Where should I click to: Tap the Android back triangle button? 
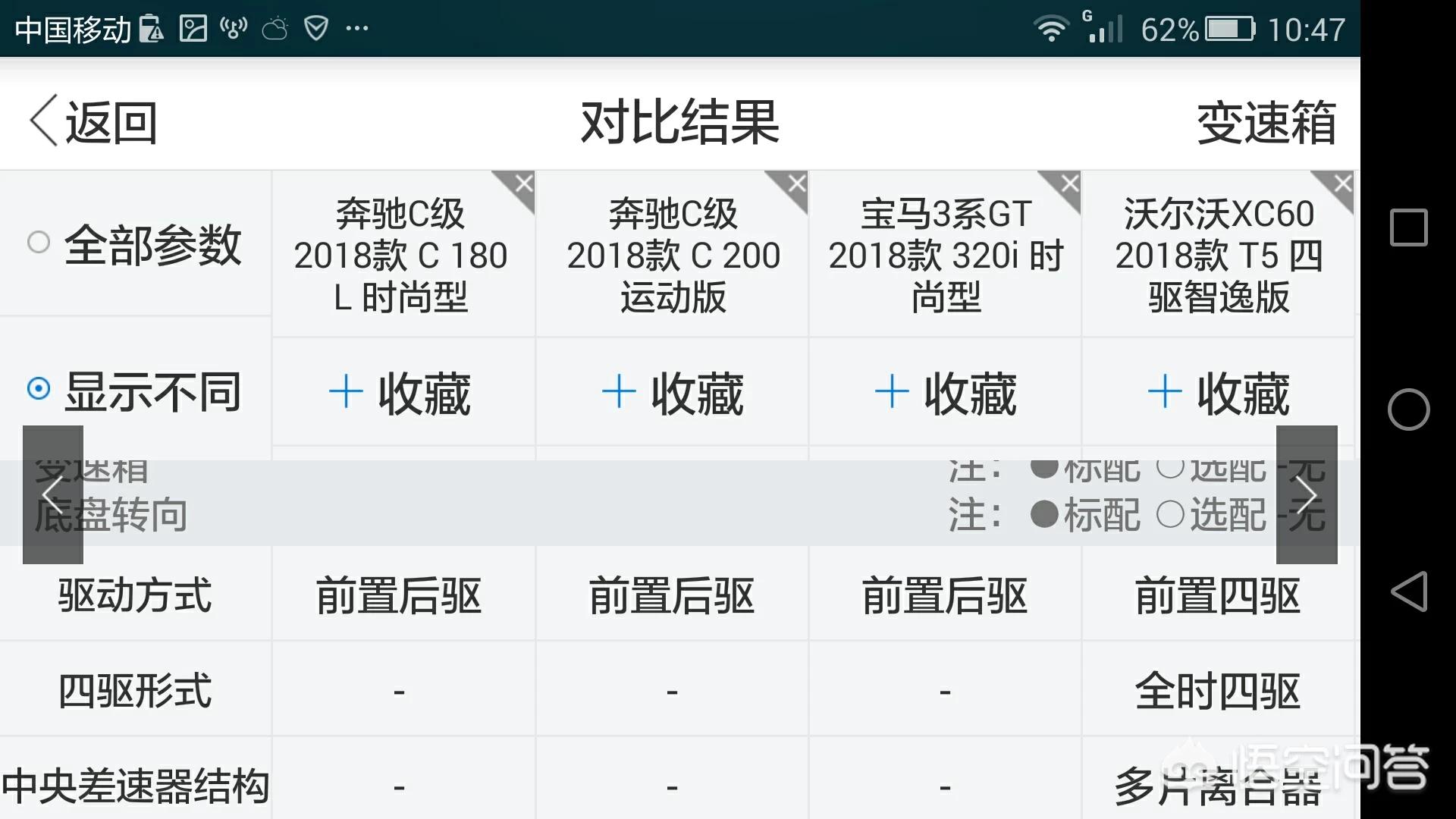click(x=1408, y=591)
